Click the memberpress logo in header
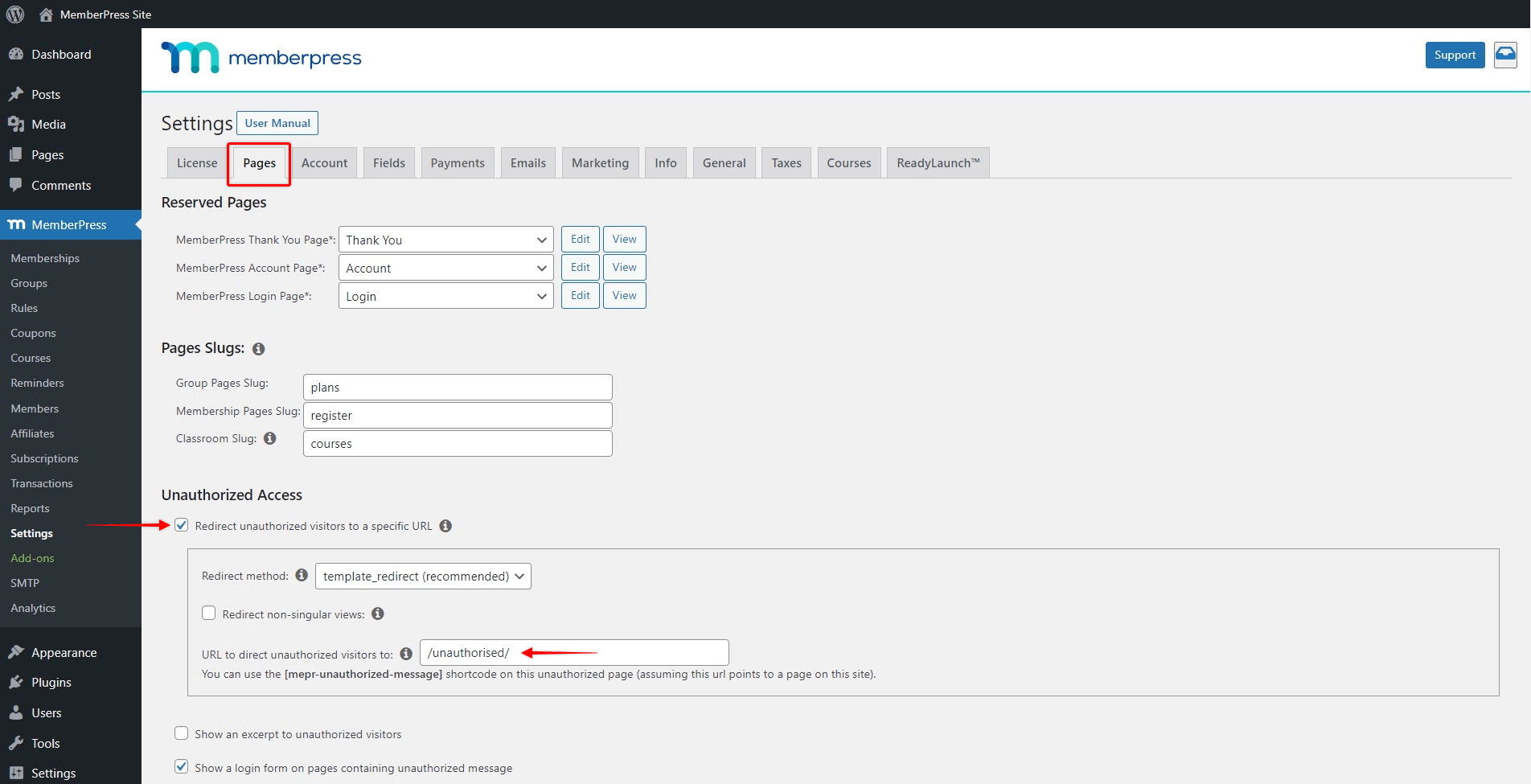 (261, 57)
